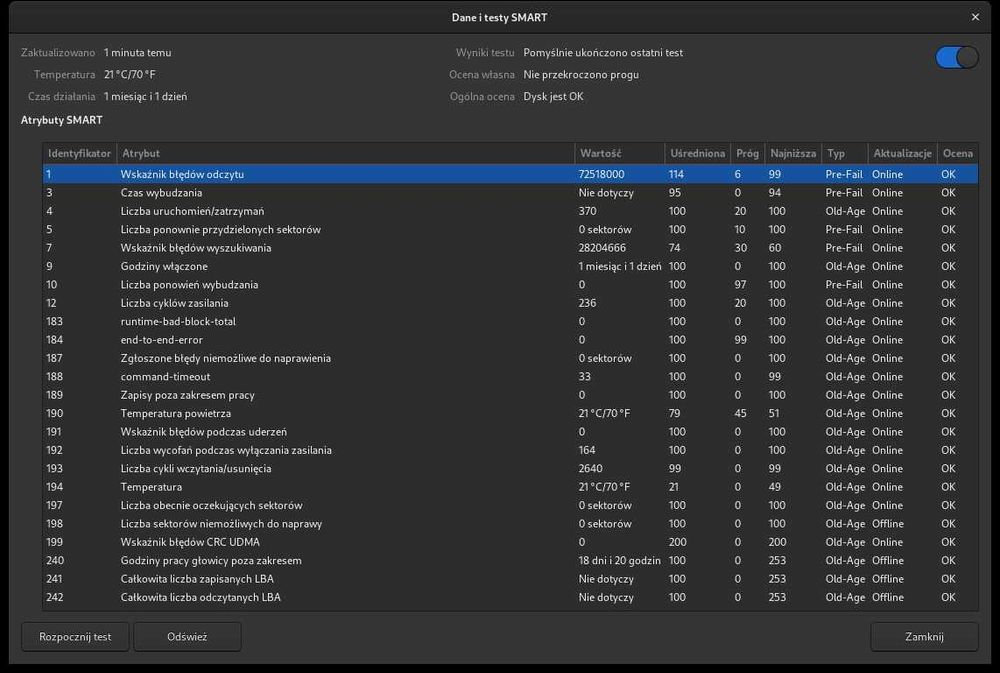Screen dimensions: 1000x673
Task: Click Nie przekroczono progu text
Action: pos(581,75)
